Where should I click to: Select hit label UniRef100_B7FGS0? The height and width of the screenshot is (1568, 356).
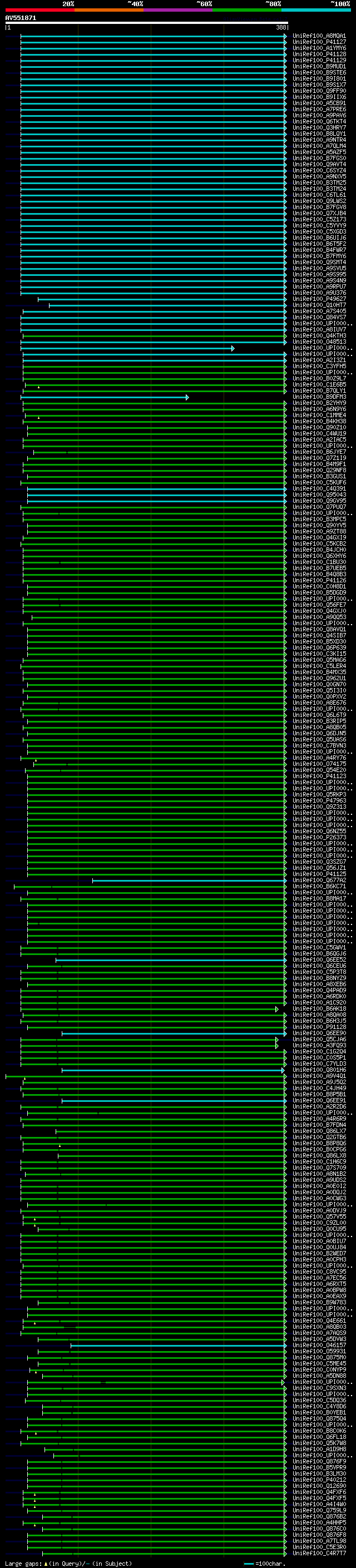coord(319,159)
